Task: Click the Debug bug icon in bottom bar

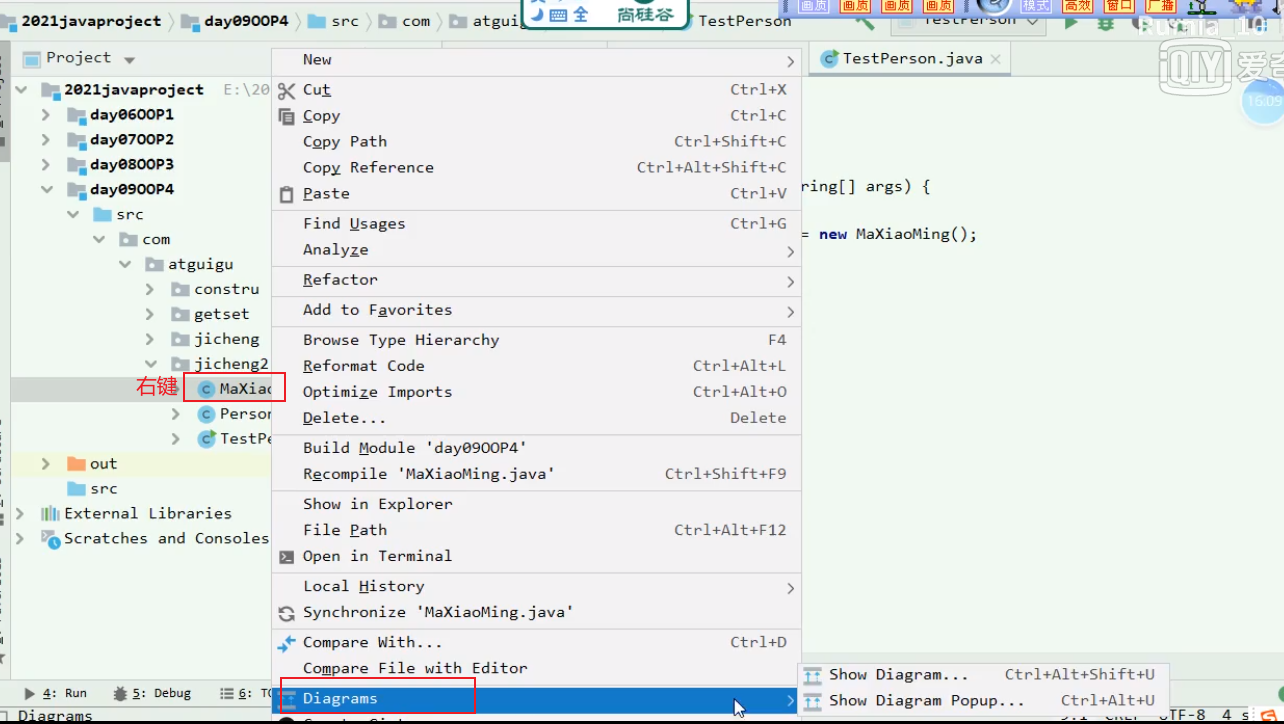Action: [x=120, y=693]
